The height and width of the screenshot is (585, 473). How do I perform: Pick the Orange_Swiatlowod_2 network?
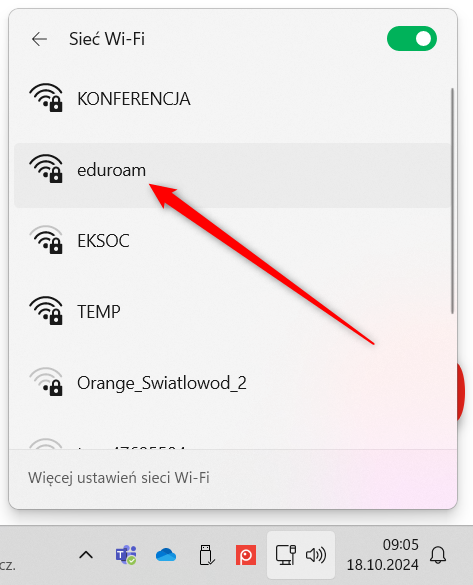pyautogui.click(x=232, y=383)
